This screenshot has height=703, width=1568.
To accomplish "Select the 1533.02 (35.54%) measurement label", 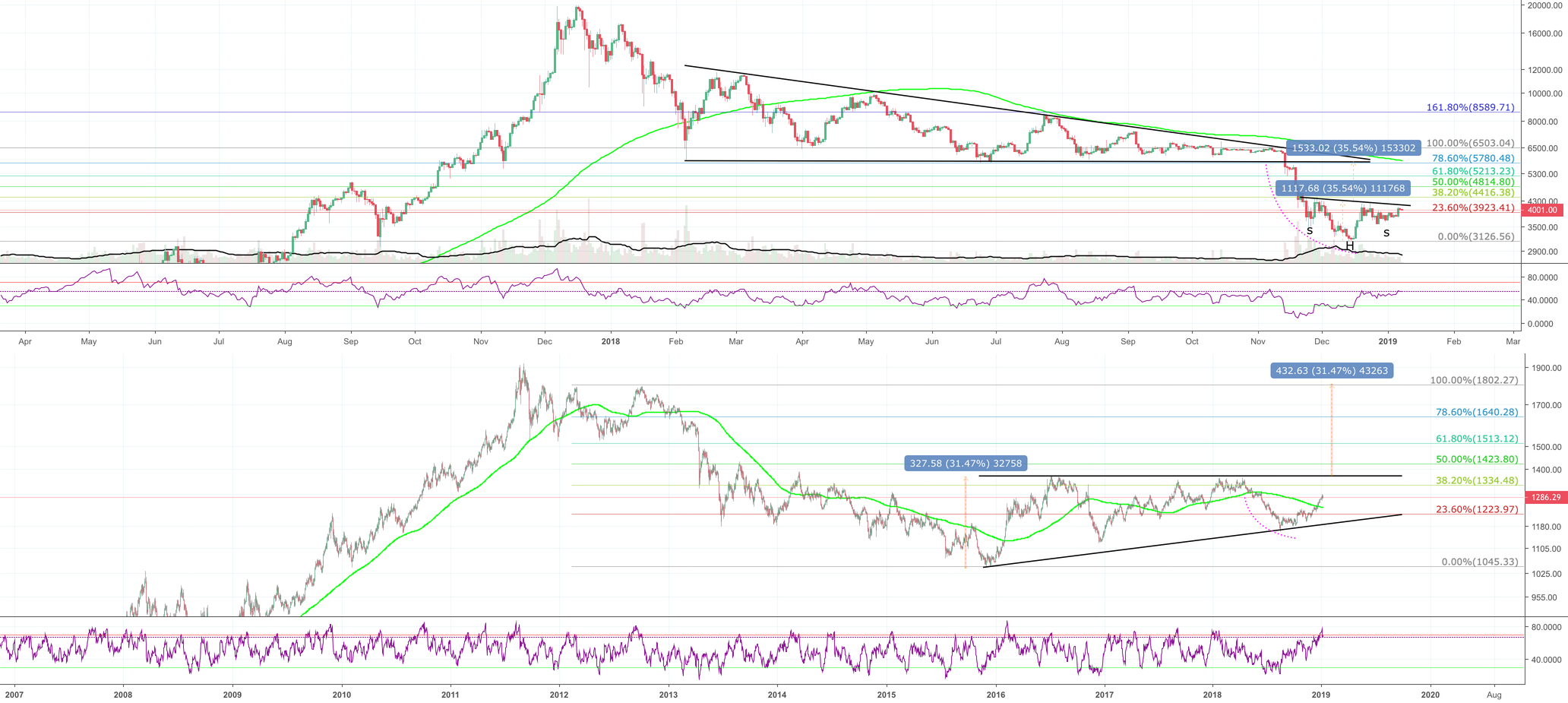I will pos(1352,149).
